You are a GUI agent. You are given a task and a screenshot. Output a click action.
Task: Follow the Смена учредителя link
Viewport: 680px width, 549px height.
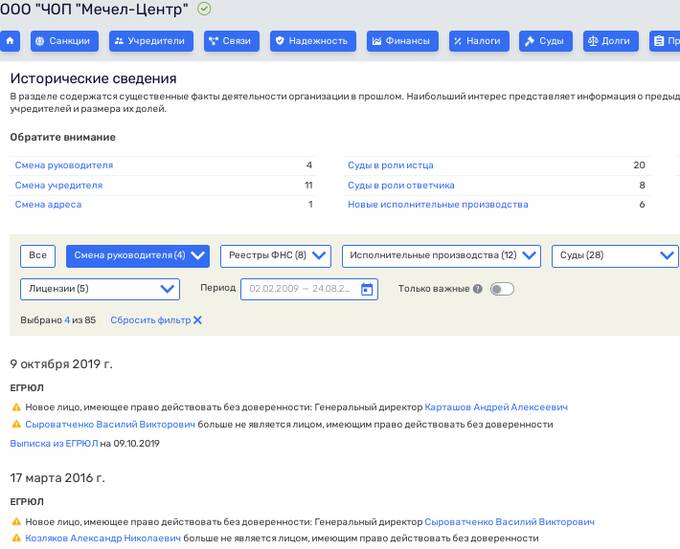tap(59, 185)
